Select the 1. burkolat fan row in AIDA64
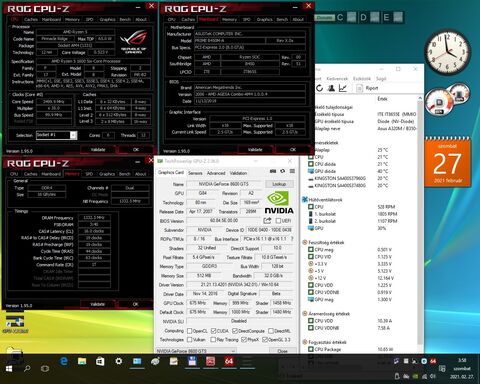 (353, 214)
